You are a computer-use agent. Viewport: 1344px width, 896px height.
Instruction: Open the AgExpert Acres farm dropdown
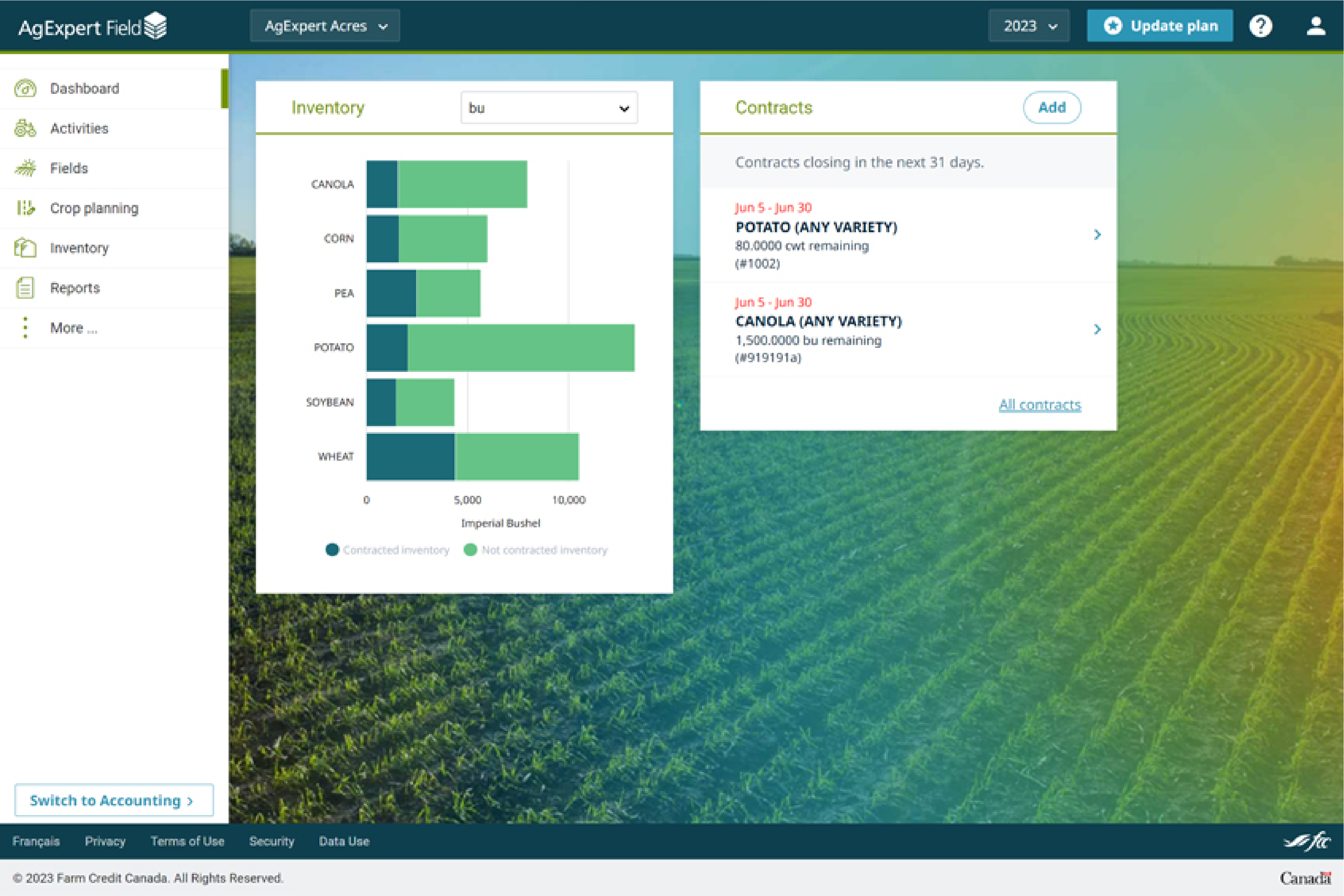[x=325, y=26]
